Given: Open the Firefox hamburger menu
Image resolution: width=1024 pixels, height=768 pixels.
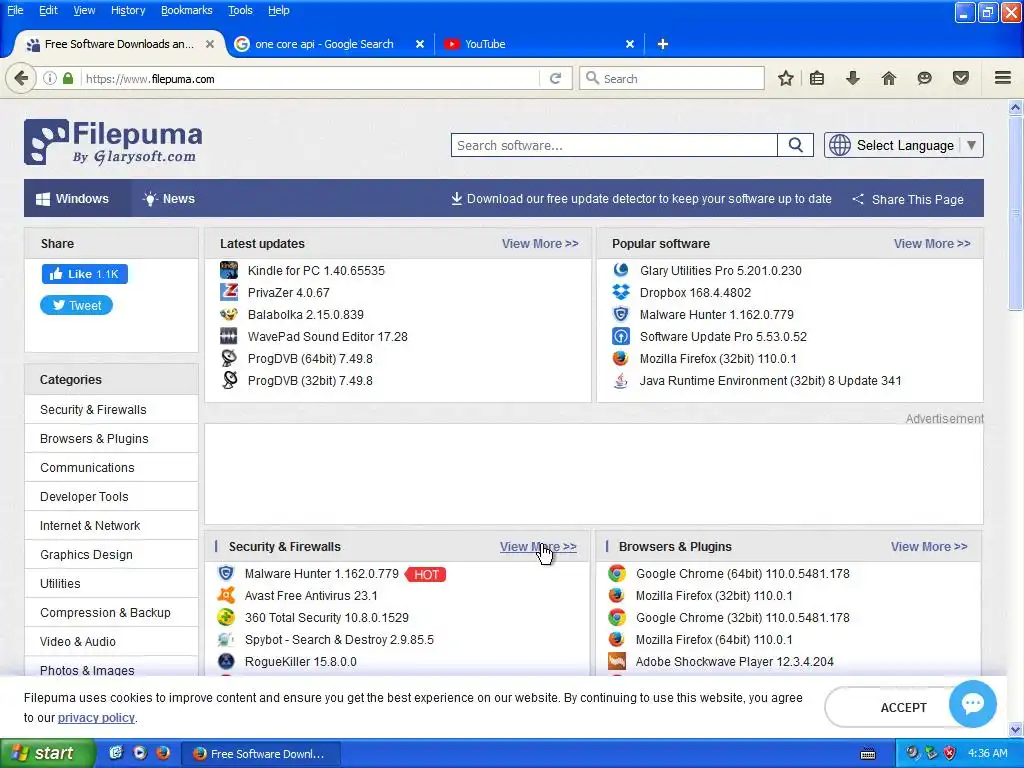Looking at the screenshot, I should coord(1003,78).
